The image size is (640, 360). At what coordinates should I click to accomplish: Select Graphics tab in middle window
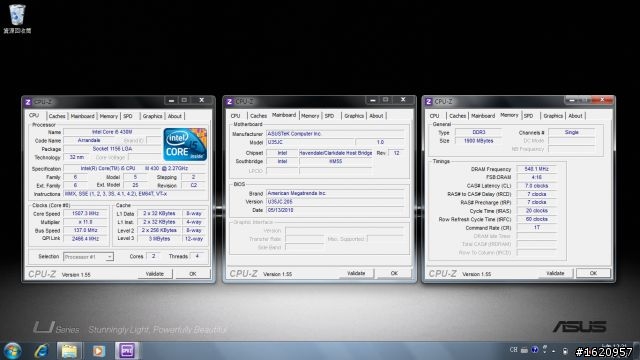coord(354,116)
